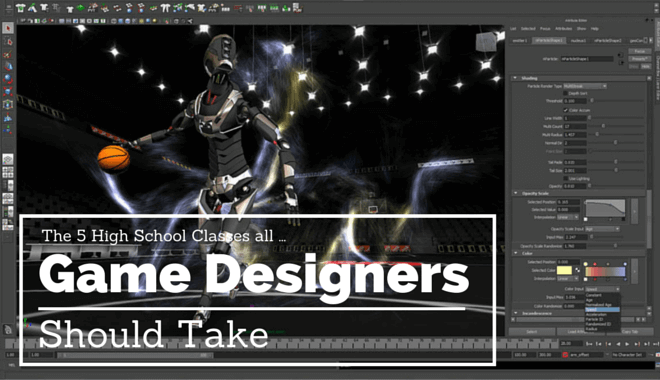Click the Color Input dropdown field
This screenshot has width=660, height=380.
602,289
